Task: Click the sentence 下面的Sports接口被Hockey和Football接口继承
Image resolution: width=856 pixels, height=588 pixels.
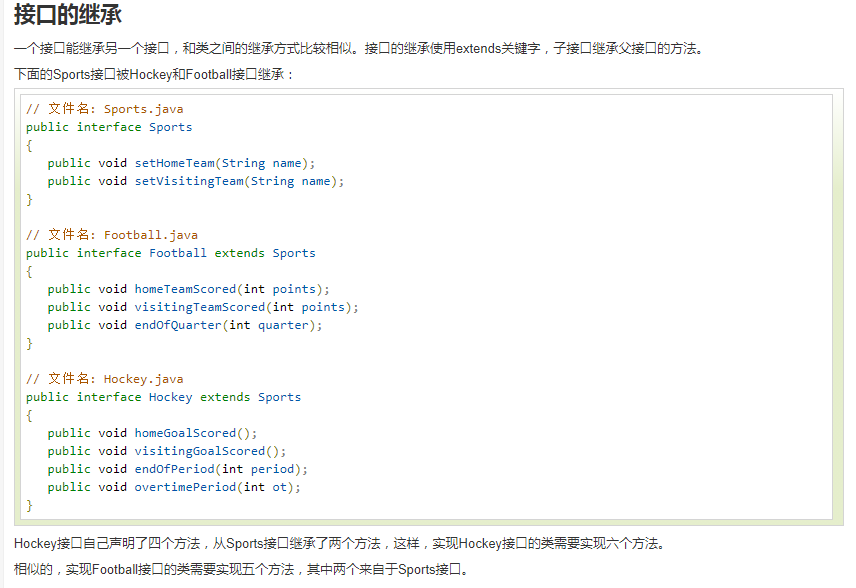Action: tap(153, 74)
